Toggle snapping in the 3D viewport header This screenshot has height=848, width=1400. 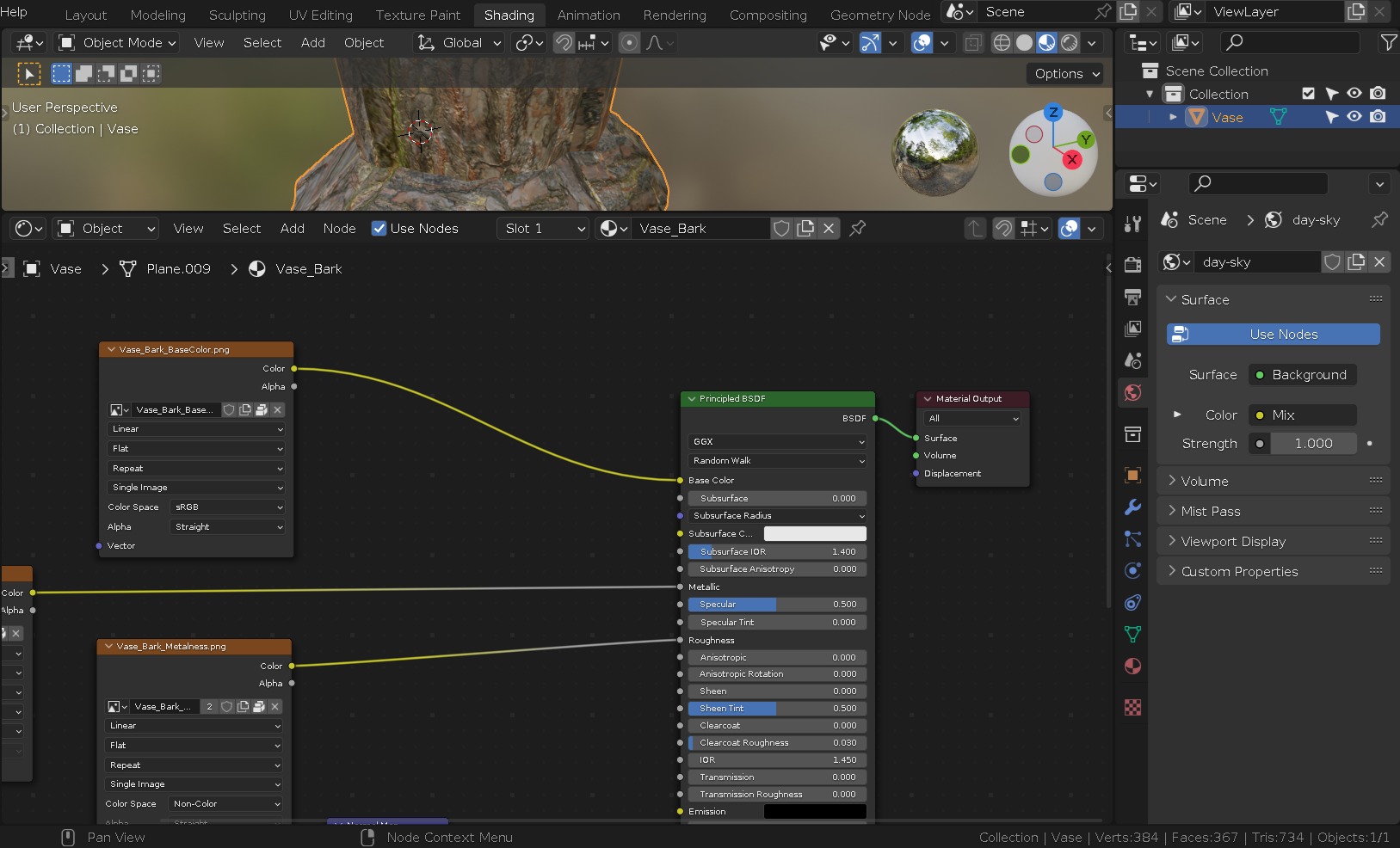point(564,43)
